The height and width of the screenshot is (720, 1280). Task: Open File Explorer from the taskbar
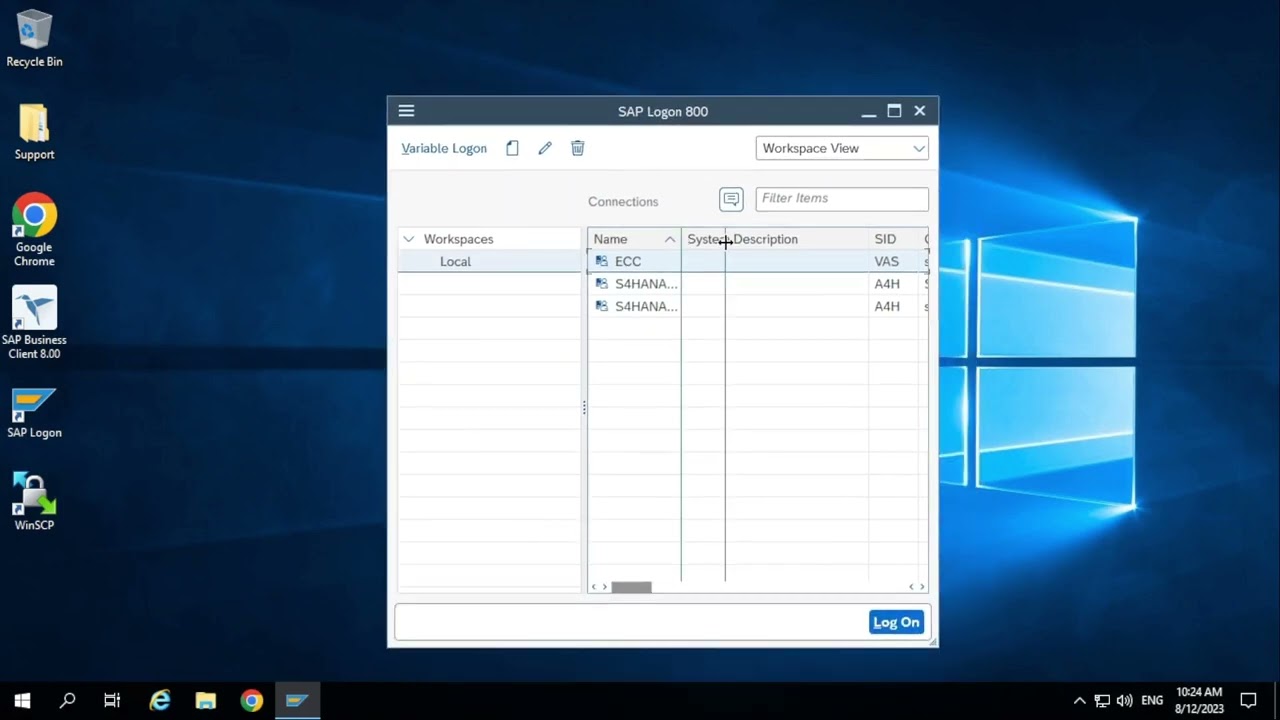[x=206, y=700]
